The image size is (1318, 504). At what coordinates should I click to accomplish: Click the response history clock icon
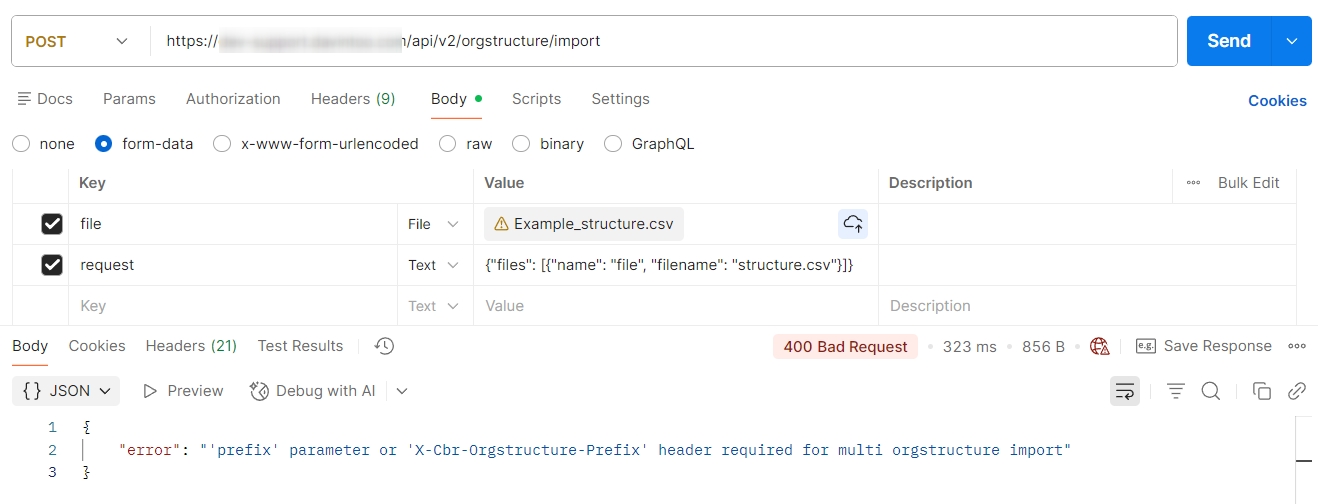click(x=384, y=346)
